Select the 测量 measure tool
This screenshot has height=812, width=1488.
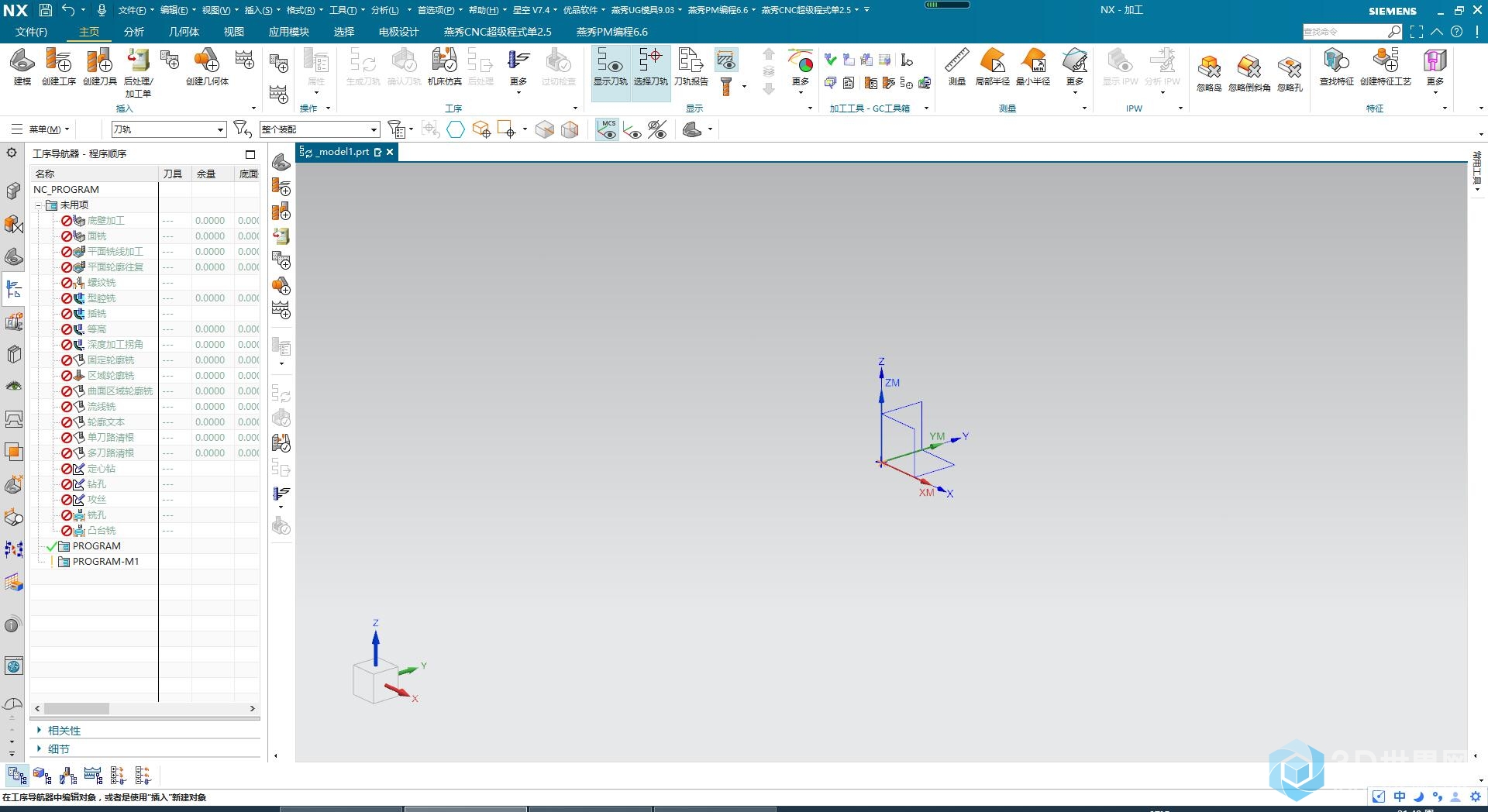pos(956,67)
